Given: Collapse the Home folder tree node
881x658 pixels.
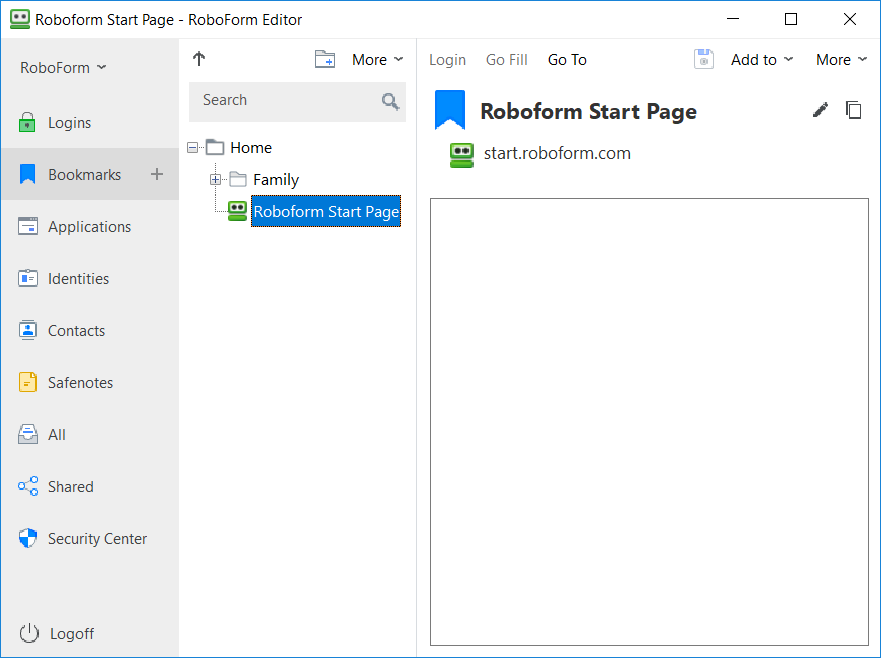Looking at the screenshot, I should 193,148.
